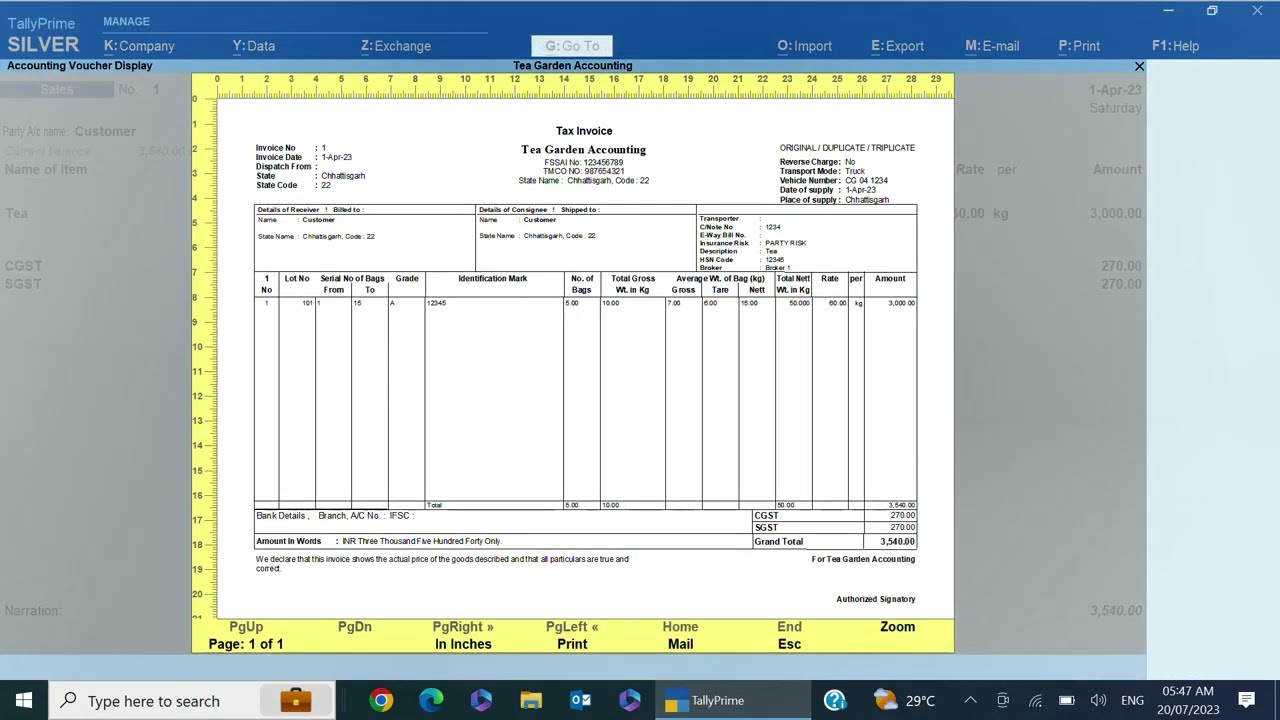Image resolution: width=1280 pixels, height=720 pixels.
Task: Click PgDn in preview footer
Action: coord(354,627)
